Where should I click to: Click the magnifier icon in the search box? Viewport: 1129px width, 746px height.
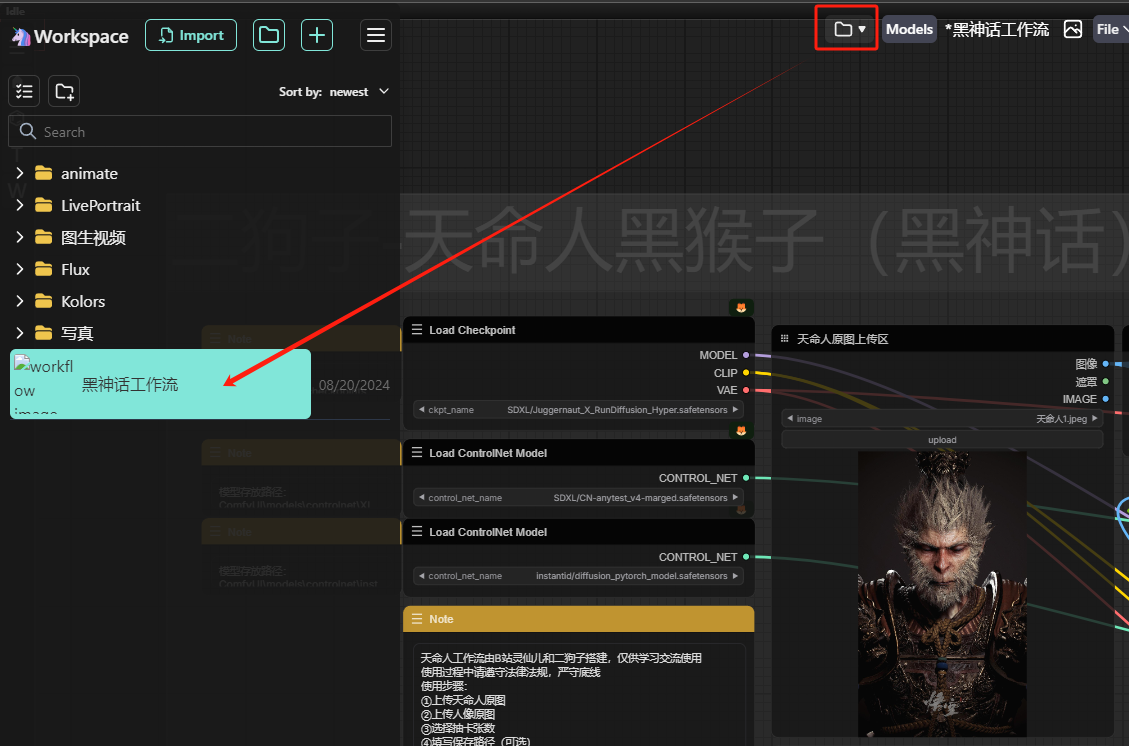tap(28, 131)
